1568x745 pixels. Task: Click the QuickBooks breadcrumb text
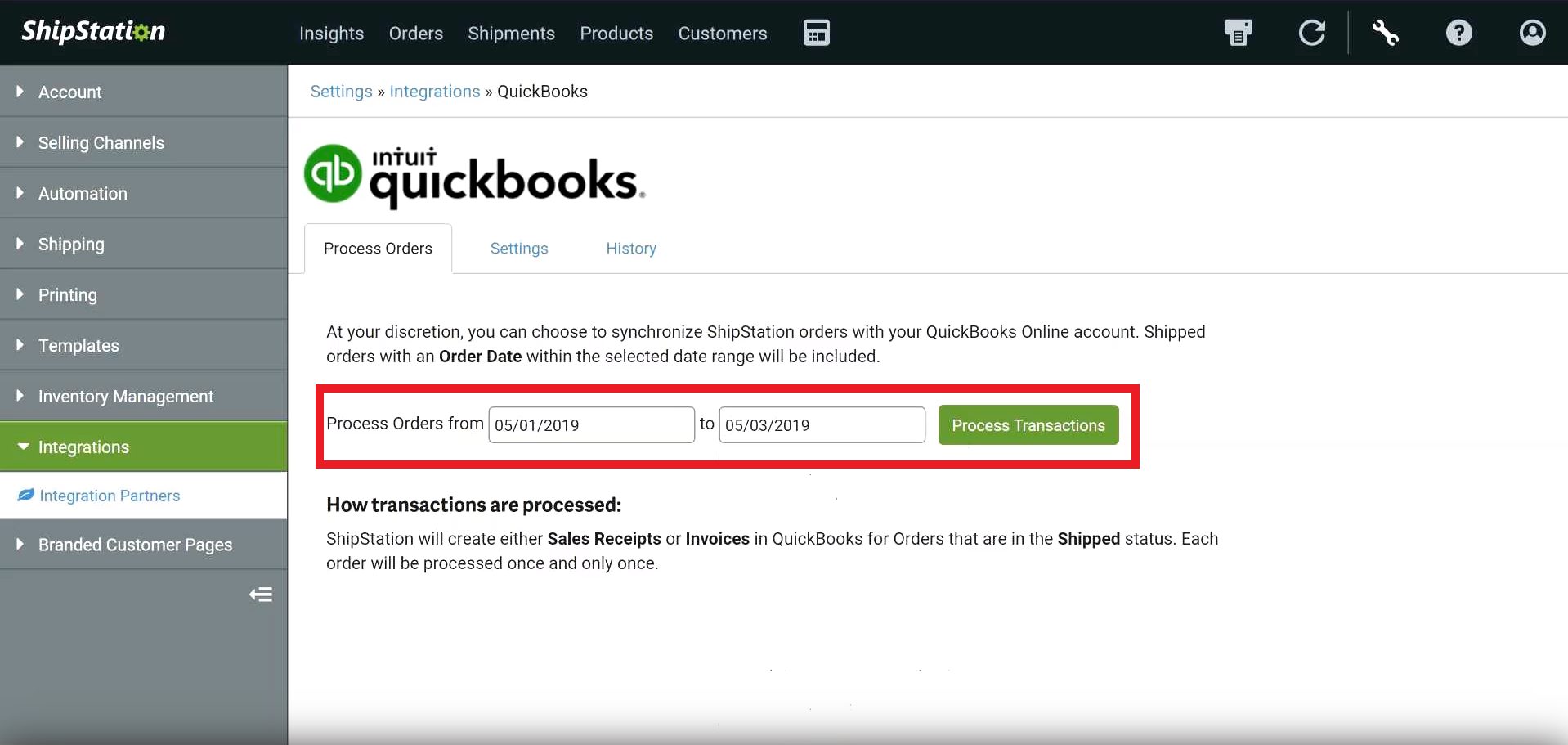click(x=542, y=92)
